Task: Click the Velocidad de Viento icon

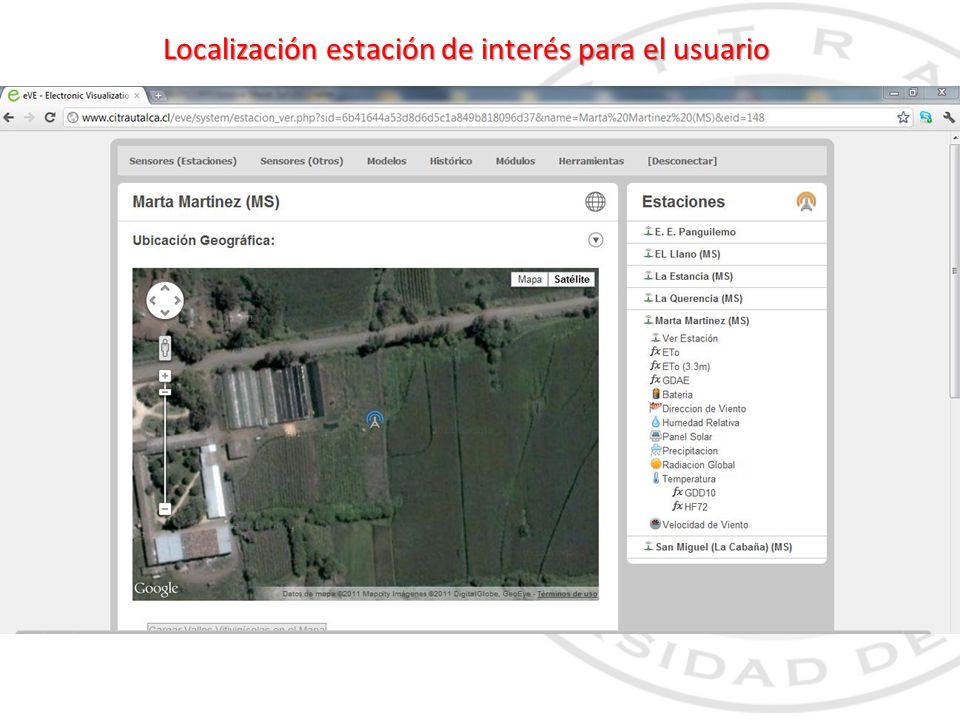Action: coord(655,523)
